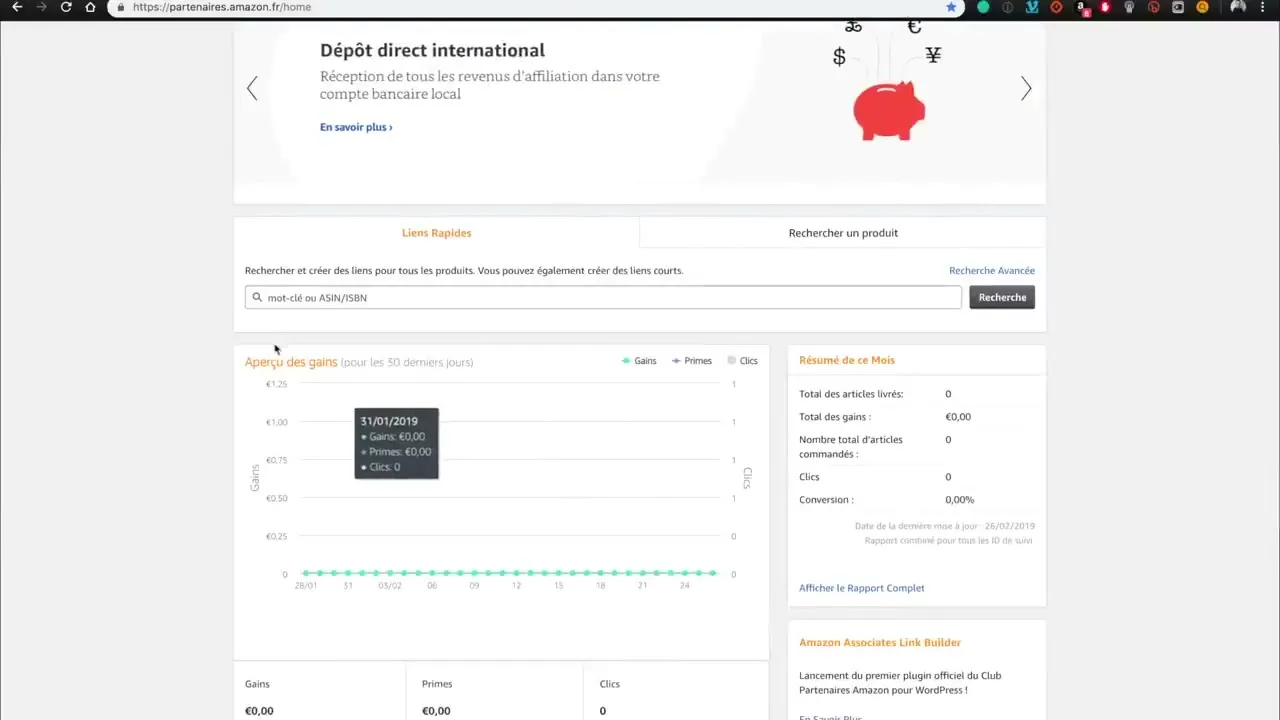The width and height of the screenshot is (1280, 720).
Task: Click the browser profile avatar icon
Action: [x=1238, y=7]
